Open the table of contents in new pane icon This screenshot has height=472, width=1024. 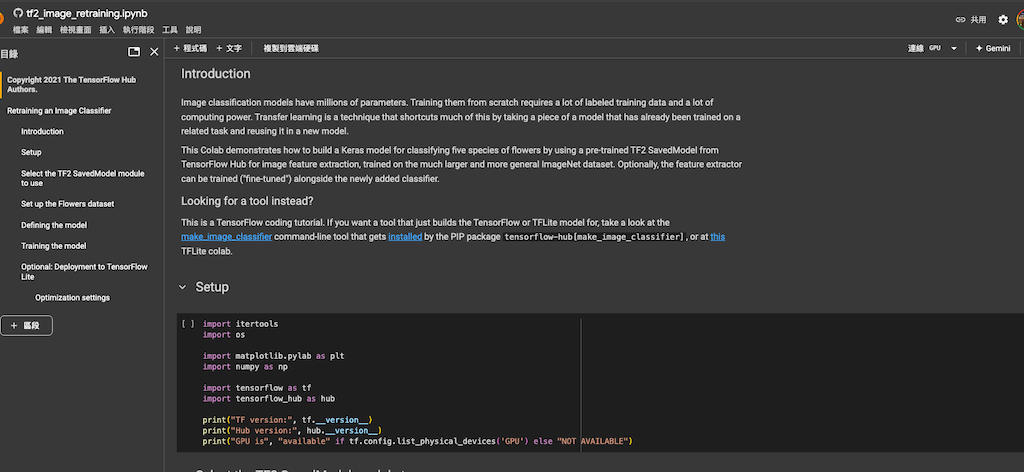[x=134, y=52]
